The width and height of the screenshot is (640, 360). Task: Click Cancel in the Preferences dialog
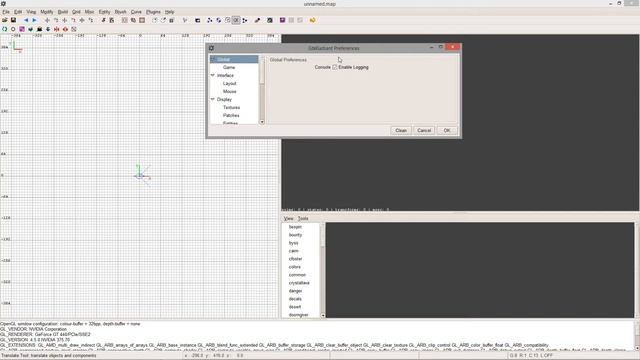[x=424, y=130]
